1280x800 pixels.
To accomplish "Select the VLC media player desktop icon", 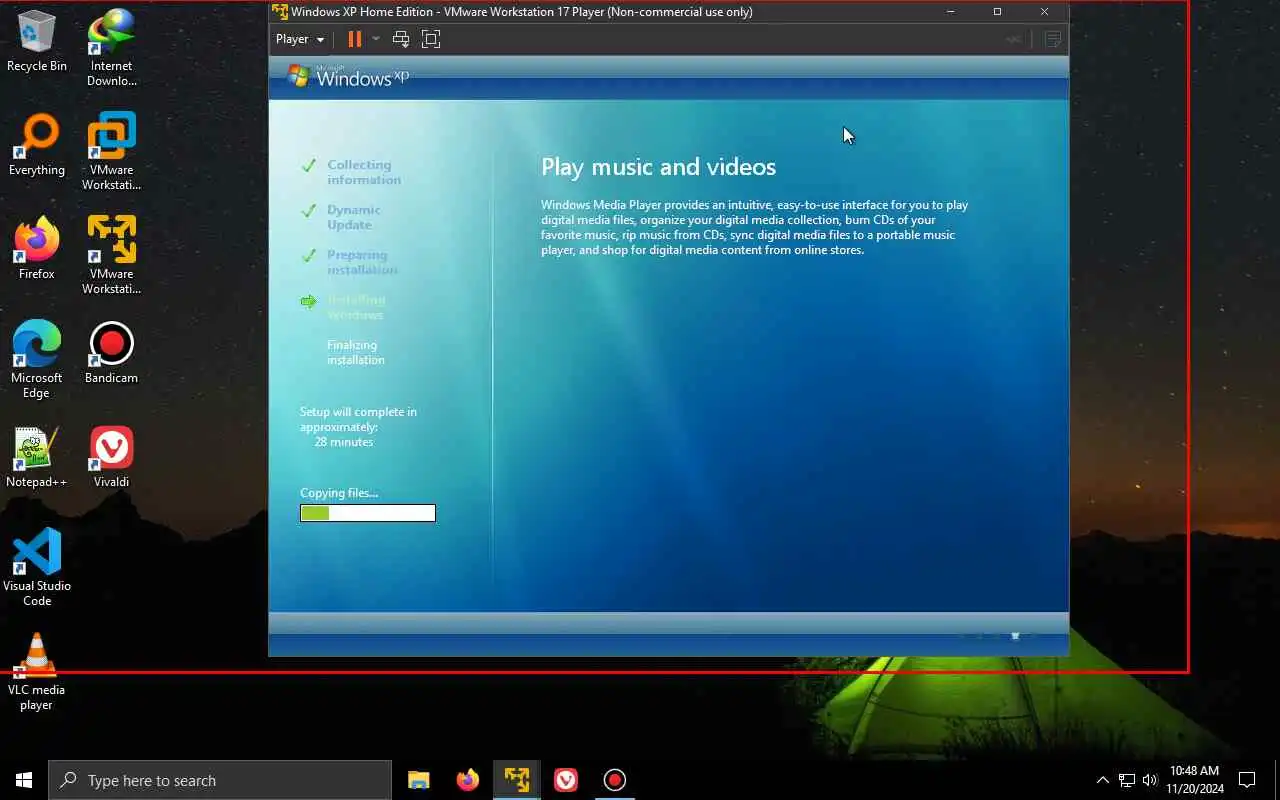I will (x=37, y=671).
